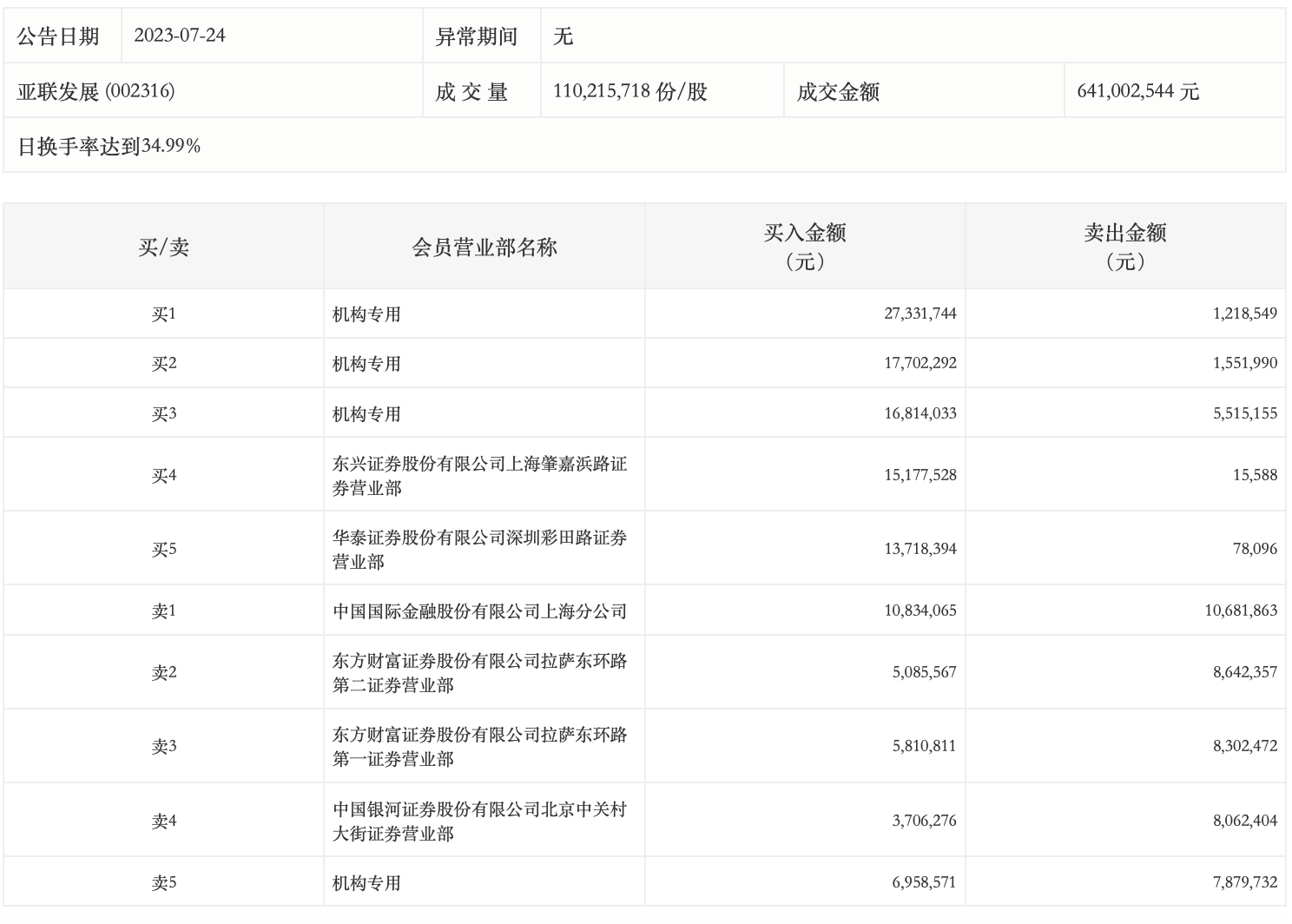Click buy amount 17,702,292
This screenshot has height=924, width=1292.
click(920, 363)
